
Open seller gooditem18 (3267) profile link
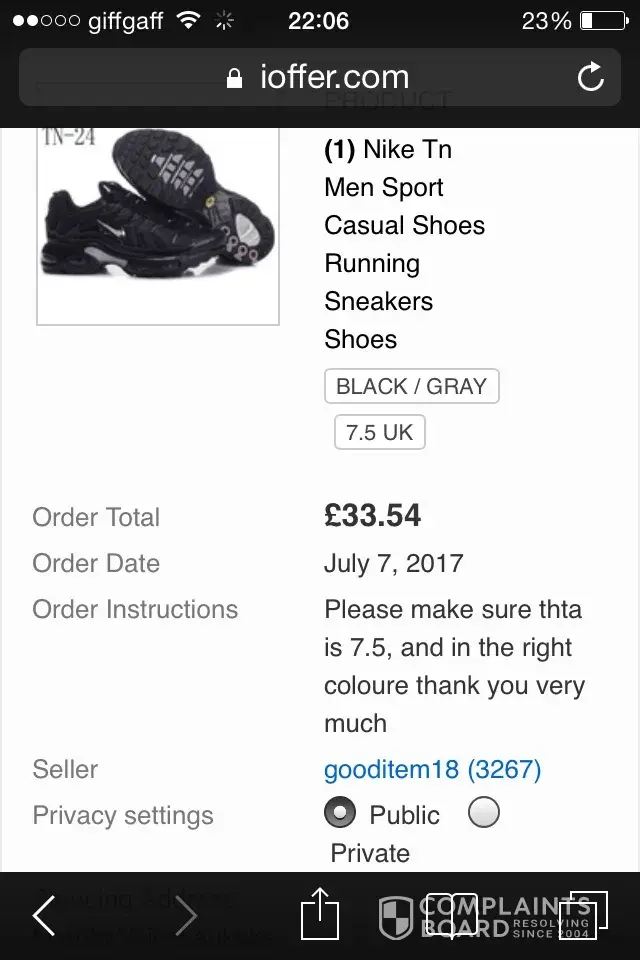[x=432, y=769]
